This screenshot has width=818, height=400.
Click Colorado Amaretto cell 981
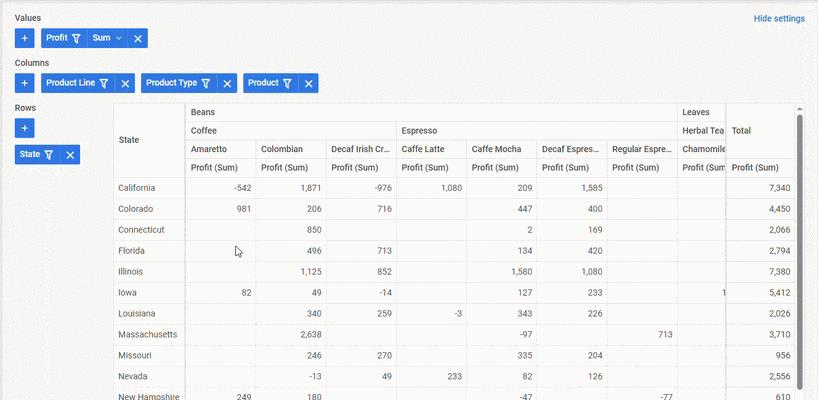pos(220,209)
